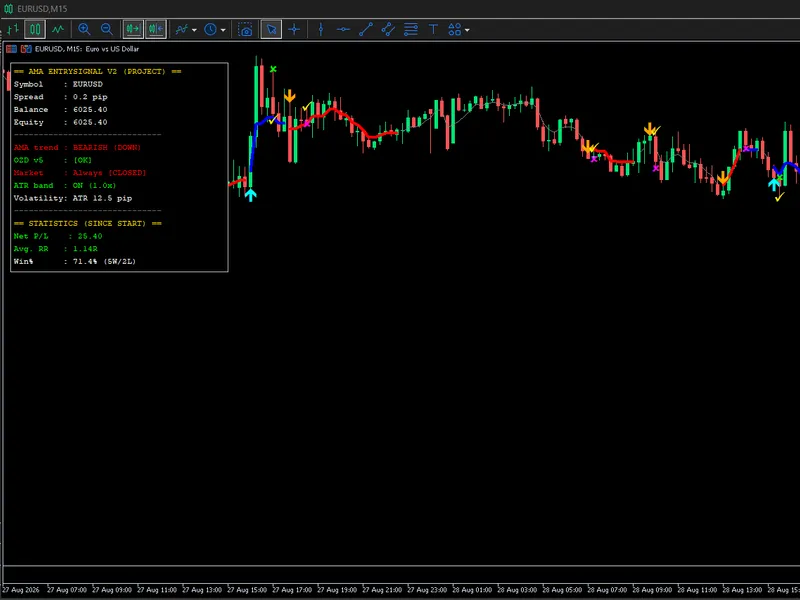Toggle chart shift from right border
Viewport: 800px width, 600px height.
[x=156, y=29]
